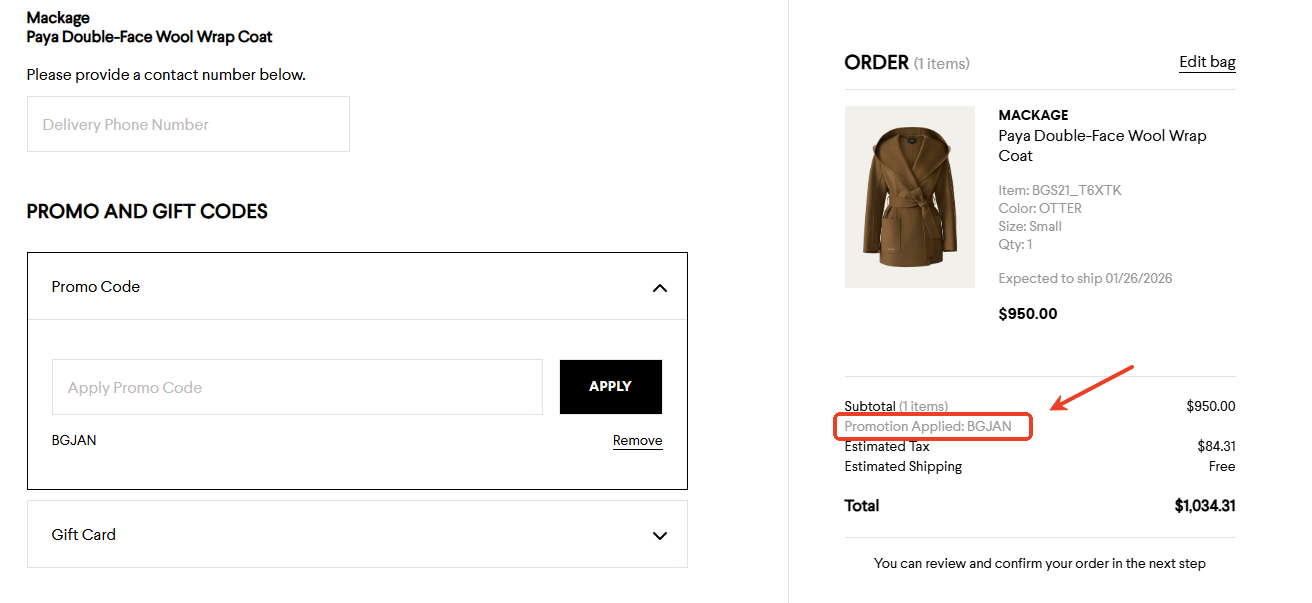1312x603 pixels.
Task: Select the BGJAN code label in promo box
Action: point(74,440)
